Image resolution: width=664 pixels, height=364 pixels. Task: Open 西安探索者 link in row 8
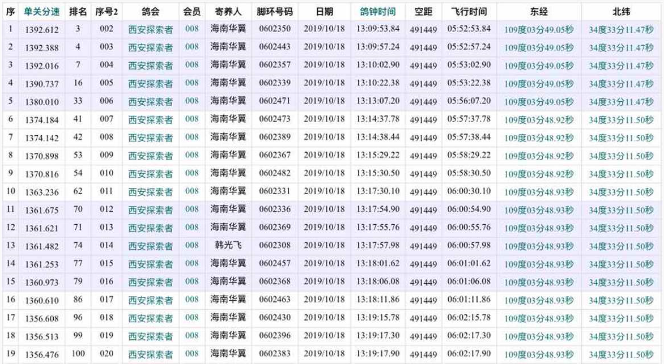pyautogui.click(x=151, y=156)
